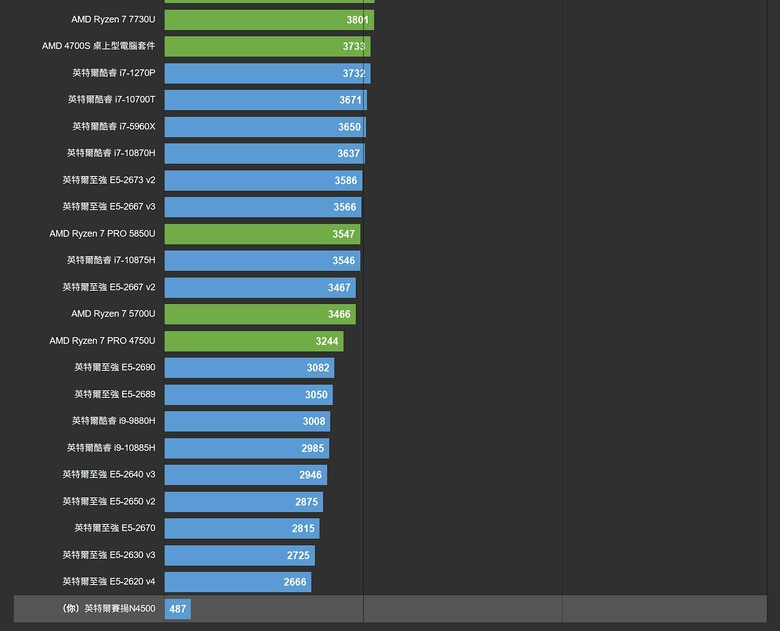Click the 2725 score value
Screen dimensions: 780x631
(x=298, y=555)
